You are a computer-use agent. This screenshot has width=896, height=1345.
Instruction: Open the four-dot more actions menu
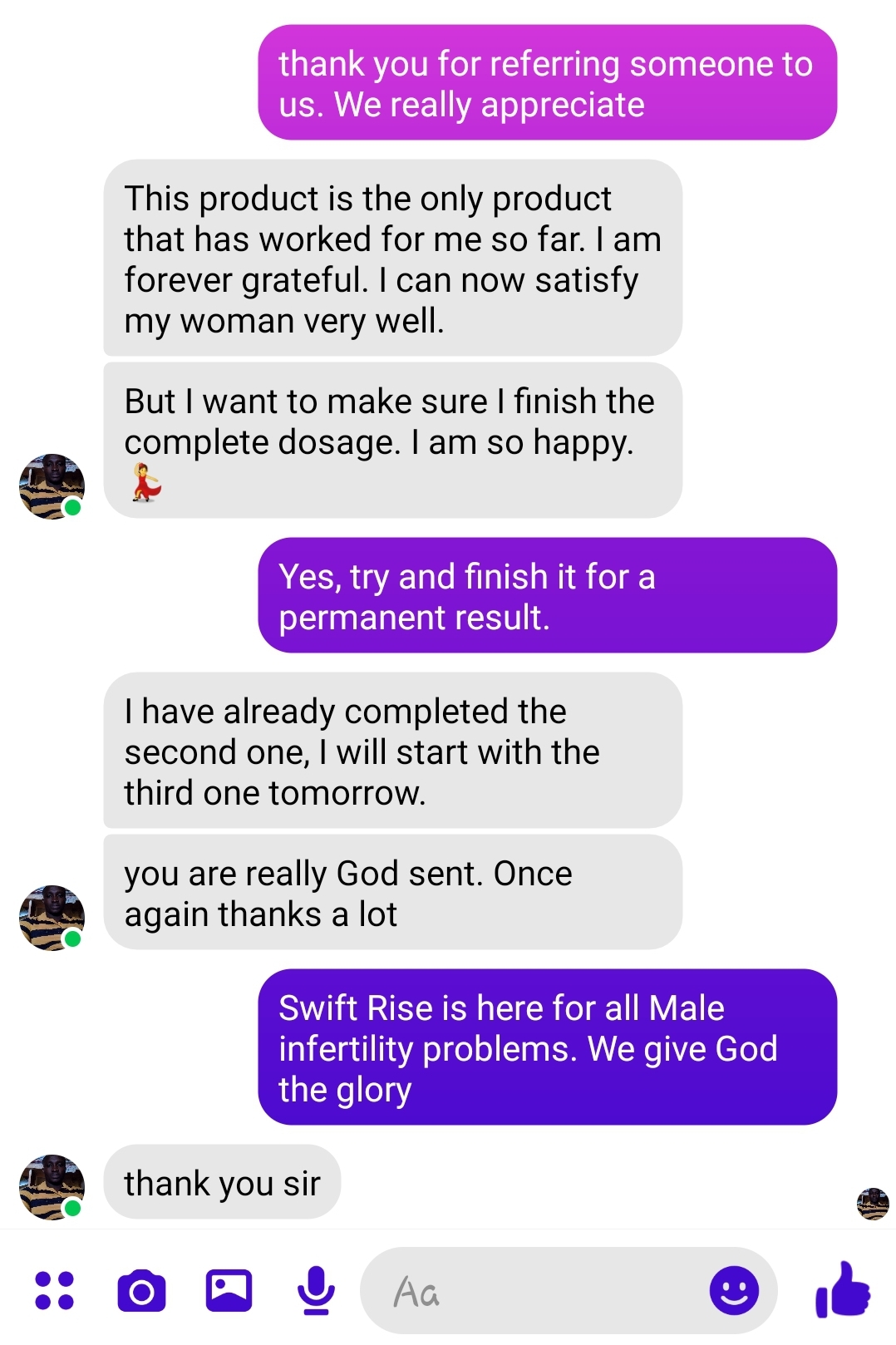pyautogui.click(x=55, y=1291)
